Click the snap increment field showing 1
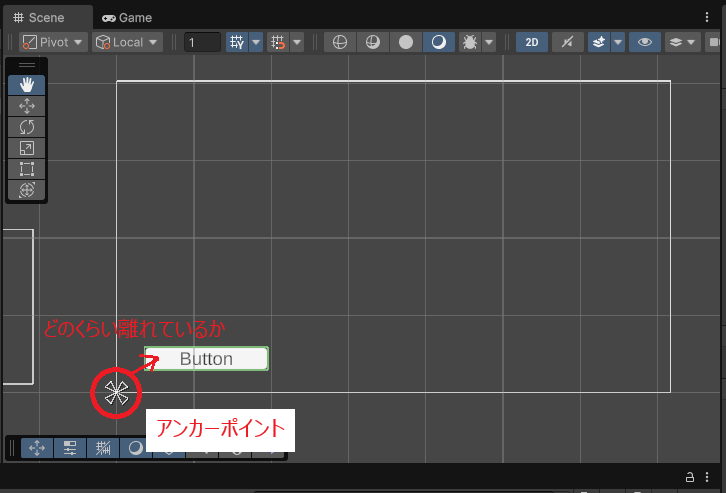 tap(202, 42)
